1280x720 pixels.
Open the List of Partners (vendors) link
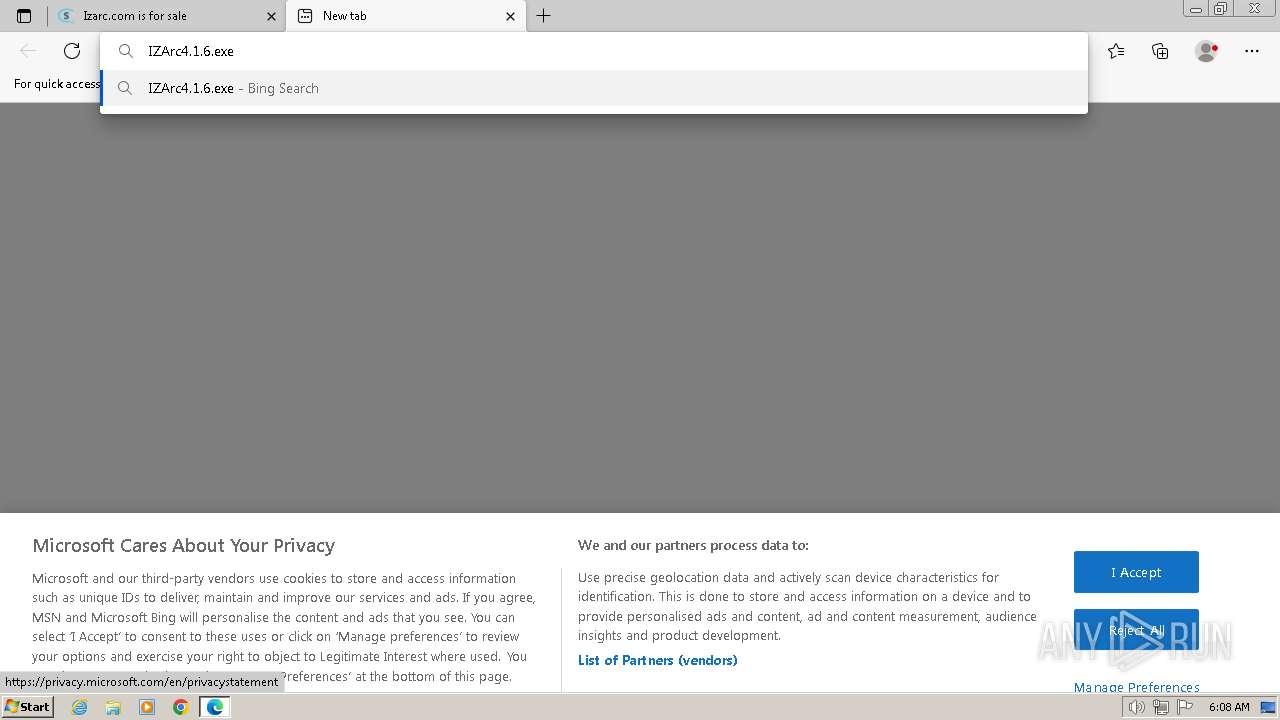(x=658, y=660)
